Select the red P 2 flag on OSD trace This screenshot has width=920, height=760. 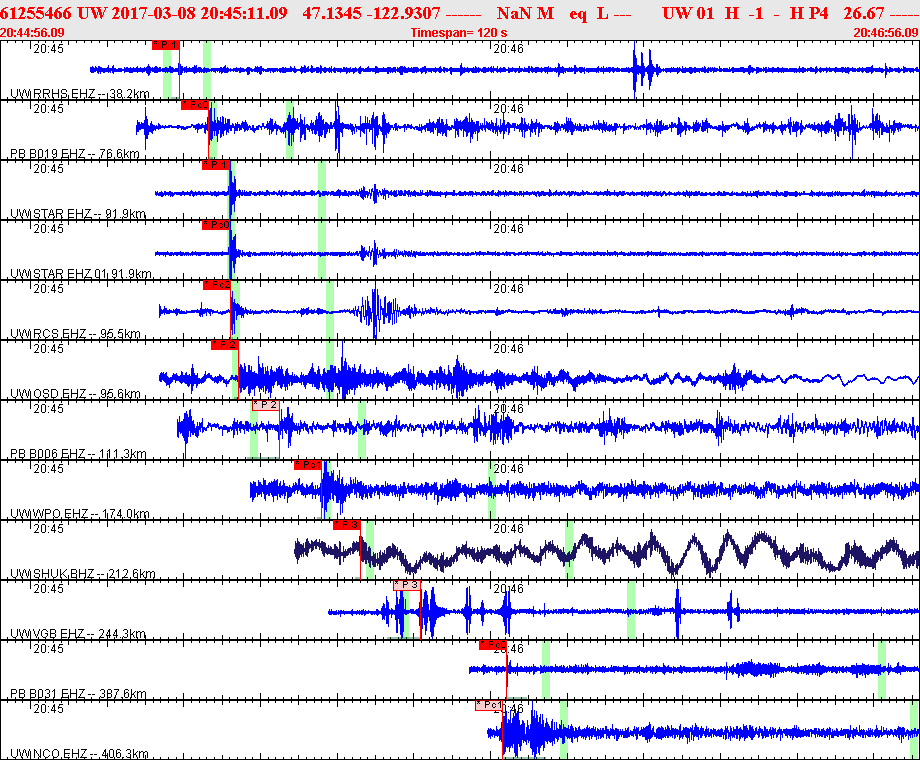coord(224,345)
